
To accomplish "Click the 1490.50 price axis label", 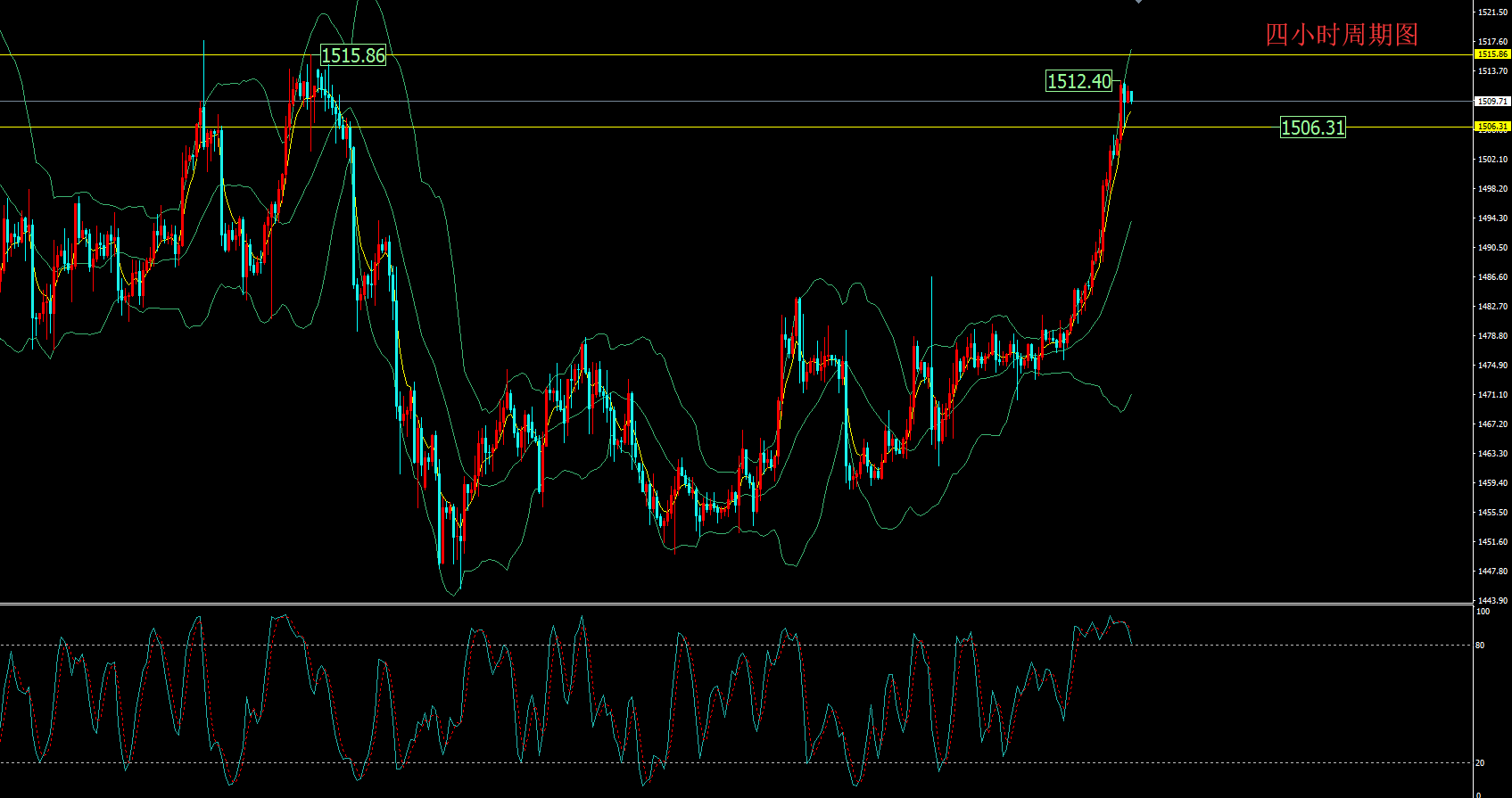I will tap(1492, 248).
